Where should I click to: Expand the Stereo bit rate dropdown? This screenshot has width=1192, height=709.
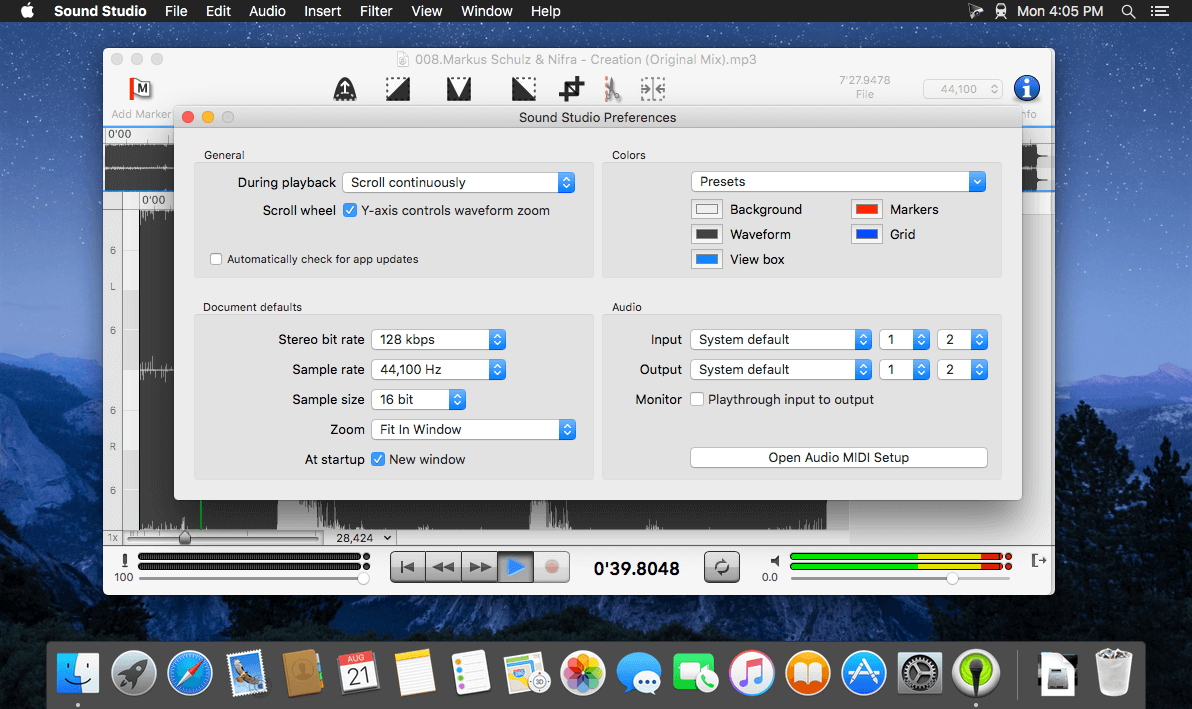[438, 339]
